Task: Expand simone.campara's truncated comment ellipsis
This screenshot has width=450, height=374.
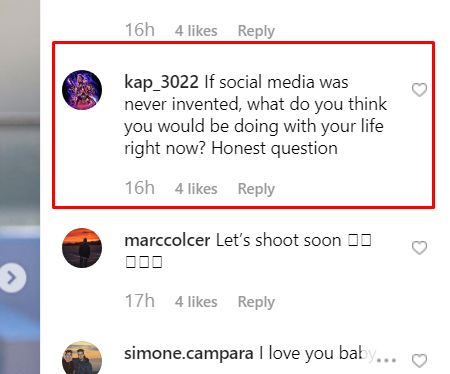Action: click(386, 359)
